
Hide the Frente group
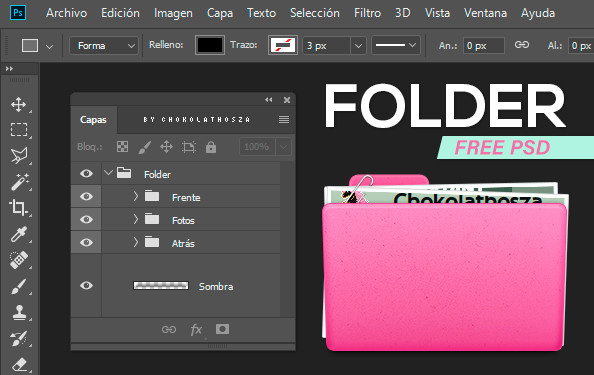86,196
